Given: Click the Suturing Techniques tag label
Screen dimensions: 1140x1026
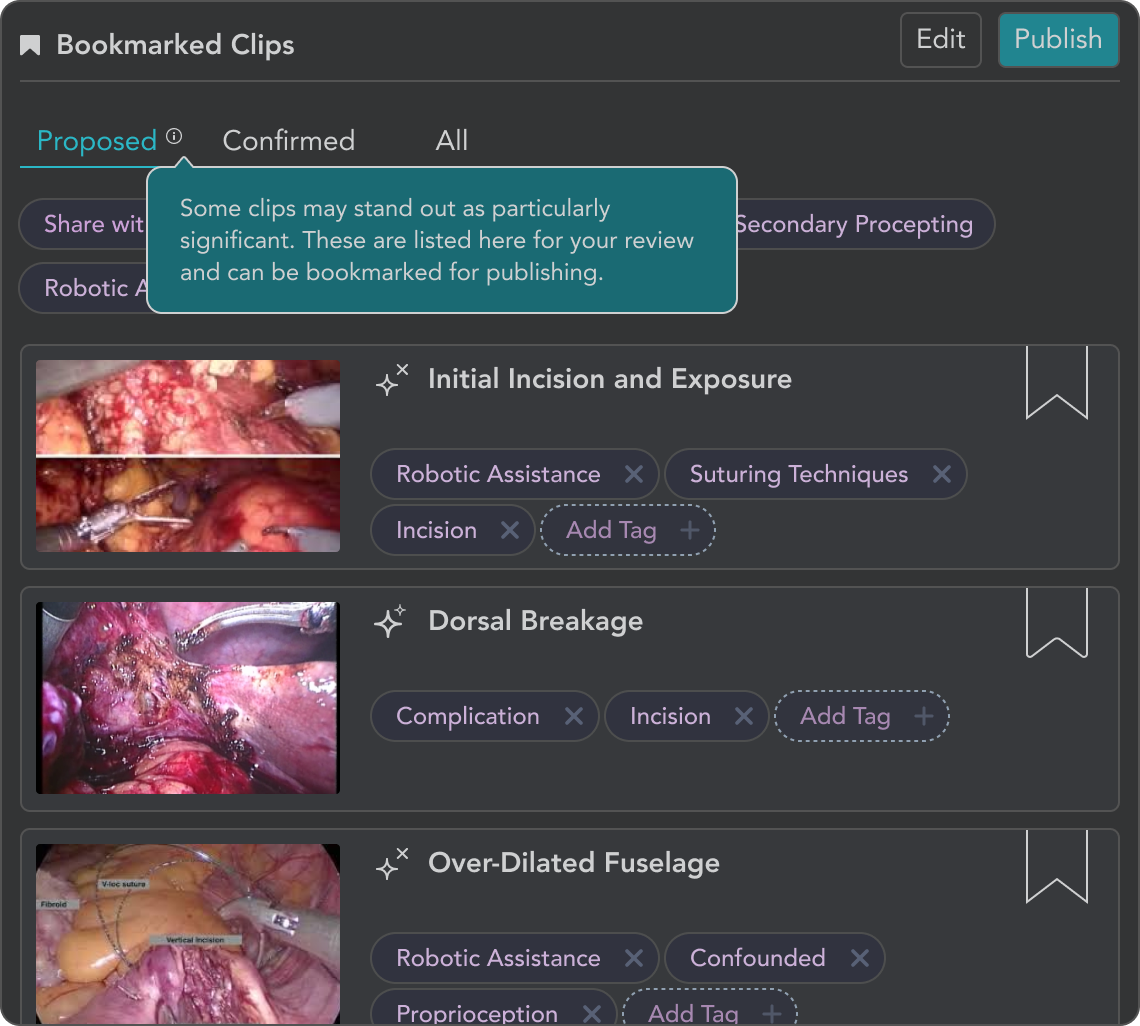Looking at the screenshot, I should click(799, 474).
